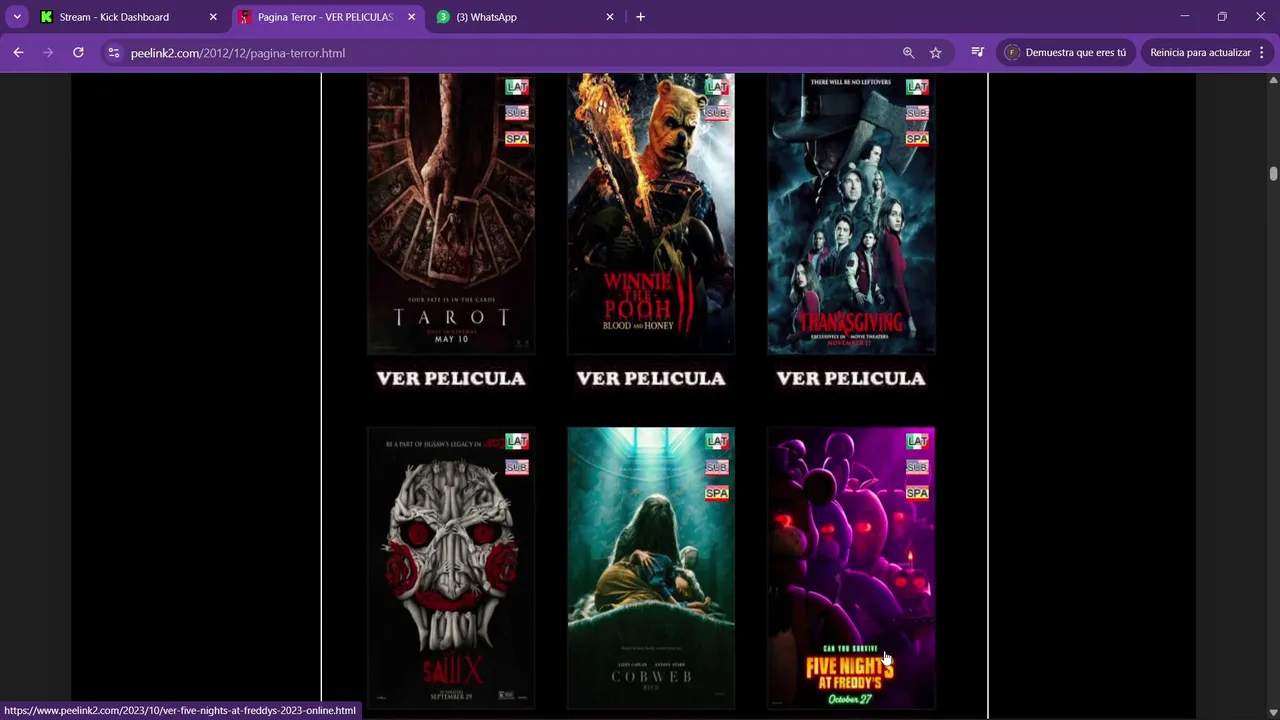Click the LAT badge on the Tarot poster
The width and height of the screenshot is (1280, 720).
pos(517,87)
